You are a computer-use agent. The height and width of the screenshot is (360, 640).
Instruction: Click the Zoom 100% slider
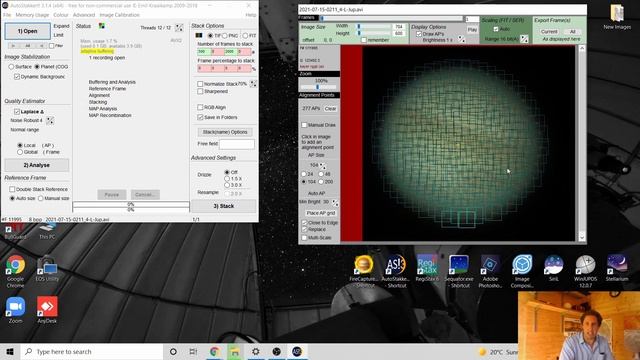pyautogui.click(x=318, y=87)
